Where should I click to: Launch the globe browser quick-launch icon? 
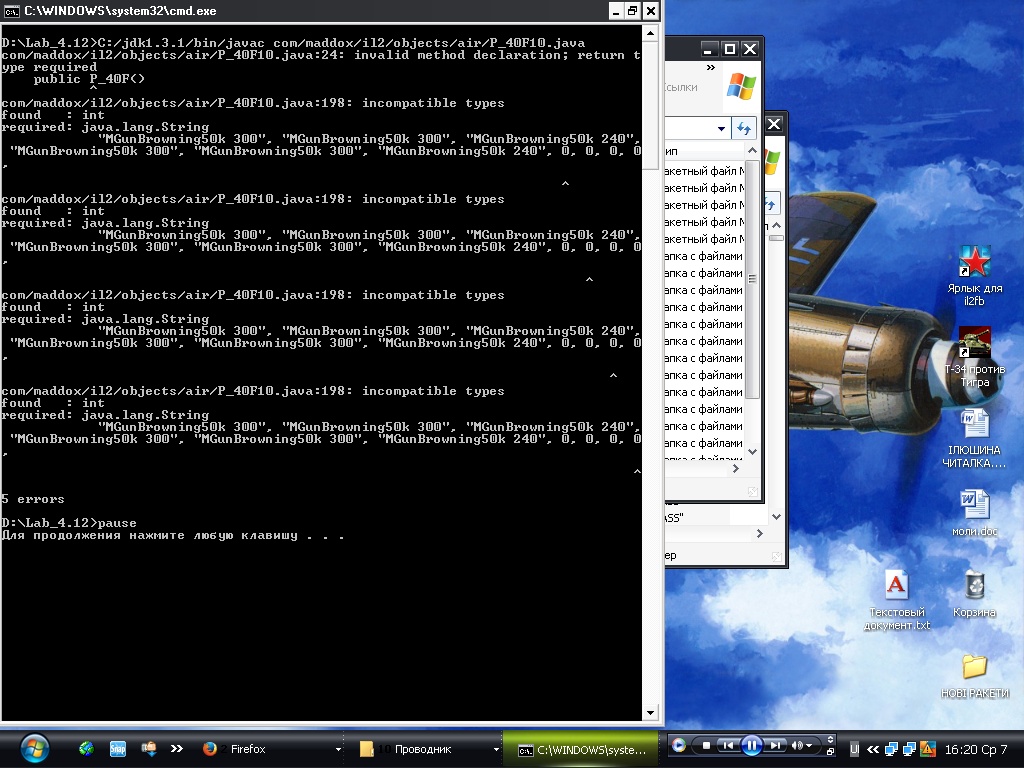(86, 748)
